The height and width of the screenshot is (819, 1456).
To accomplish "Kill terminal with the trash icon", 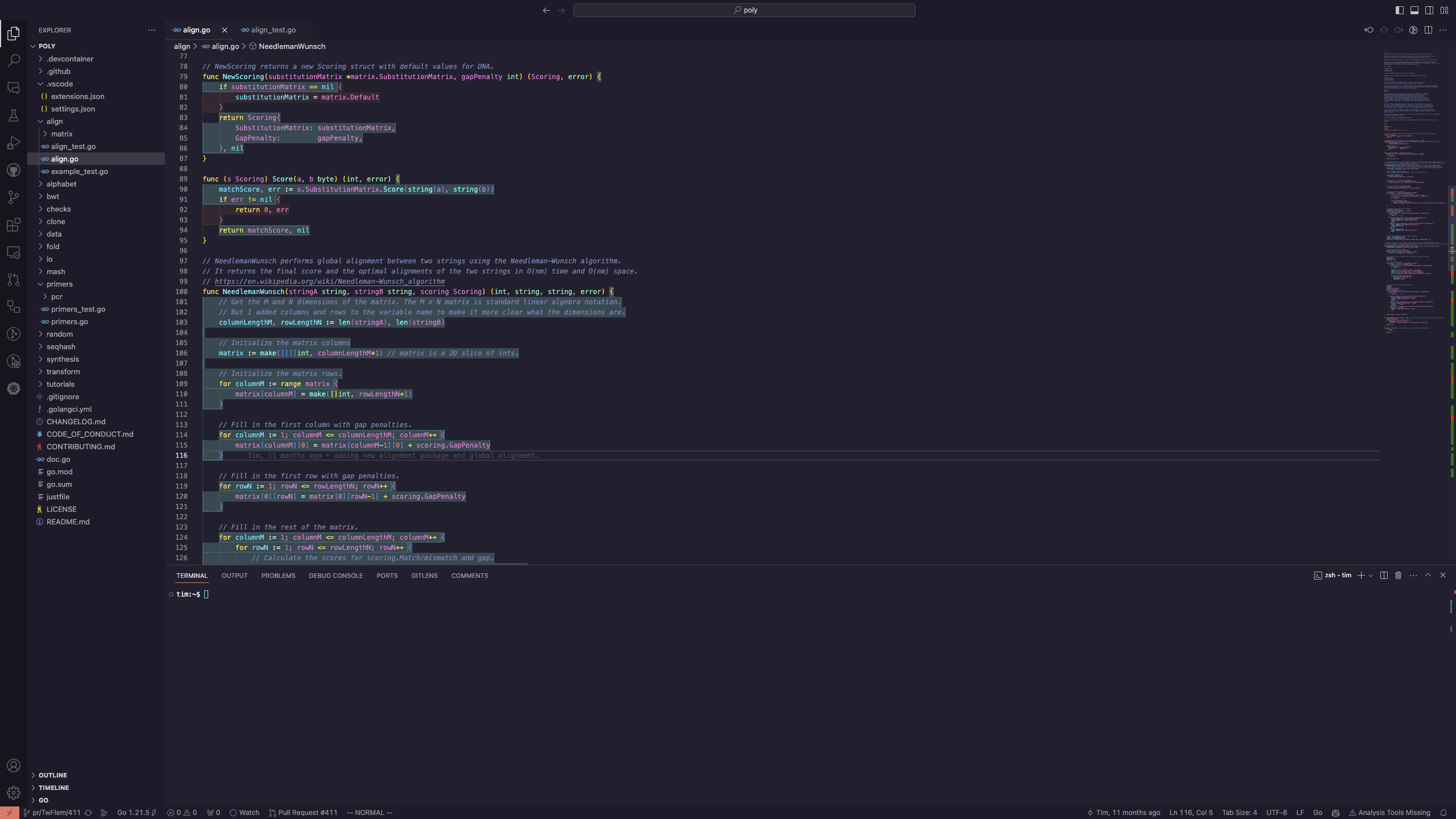I will point(1398,576).
